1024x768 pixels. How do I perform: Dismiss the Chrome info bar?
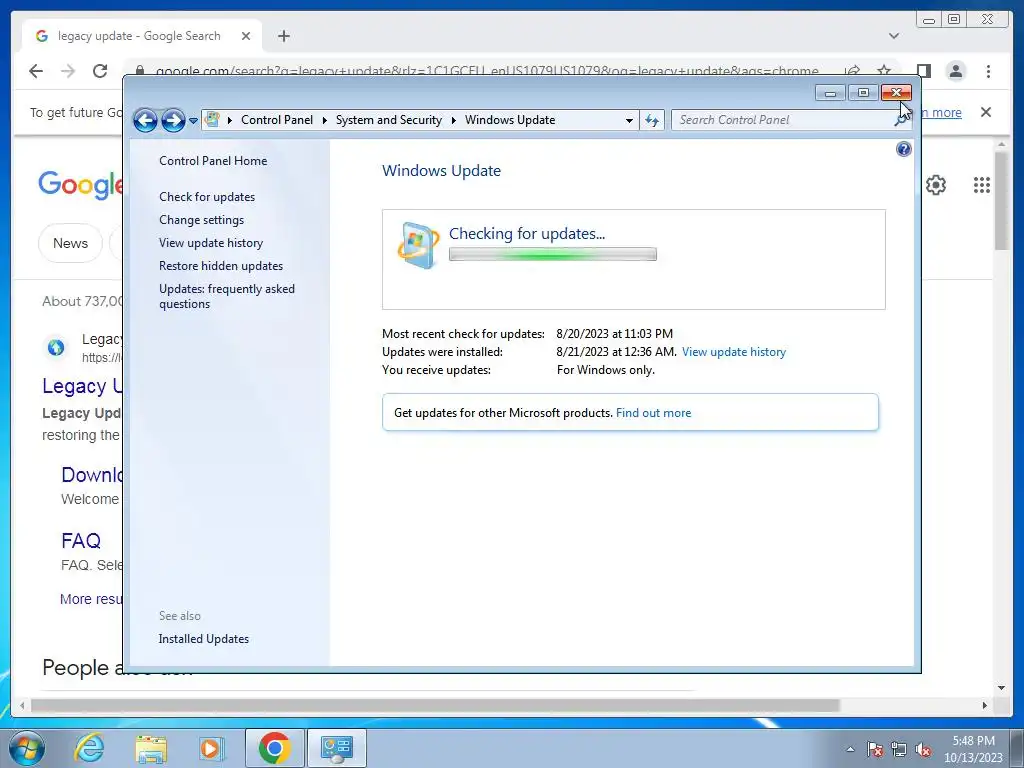(985, 112)
